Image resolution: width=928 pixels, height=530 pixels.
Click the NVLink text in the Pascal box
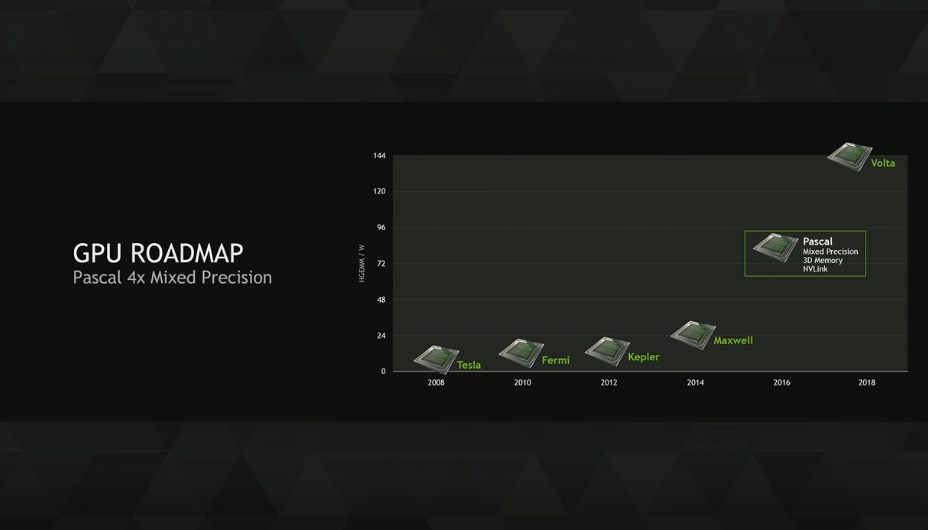(817, 268)
